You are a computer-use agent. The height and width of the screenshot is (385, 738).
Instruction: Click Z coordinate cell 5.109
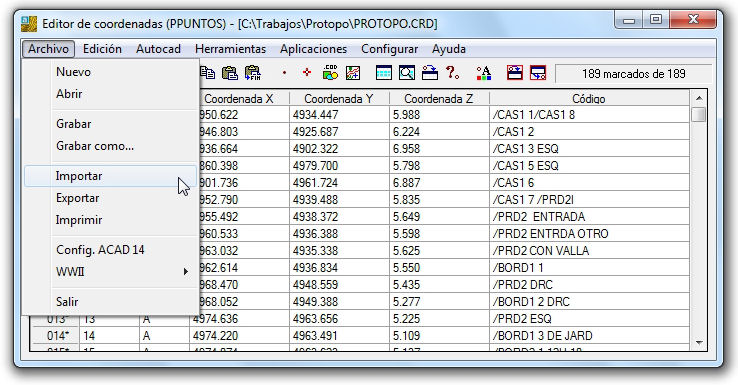[x=439, y=336]
